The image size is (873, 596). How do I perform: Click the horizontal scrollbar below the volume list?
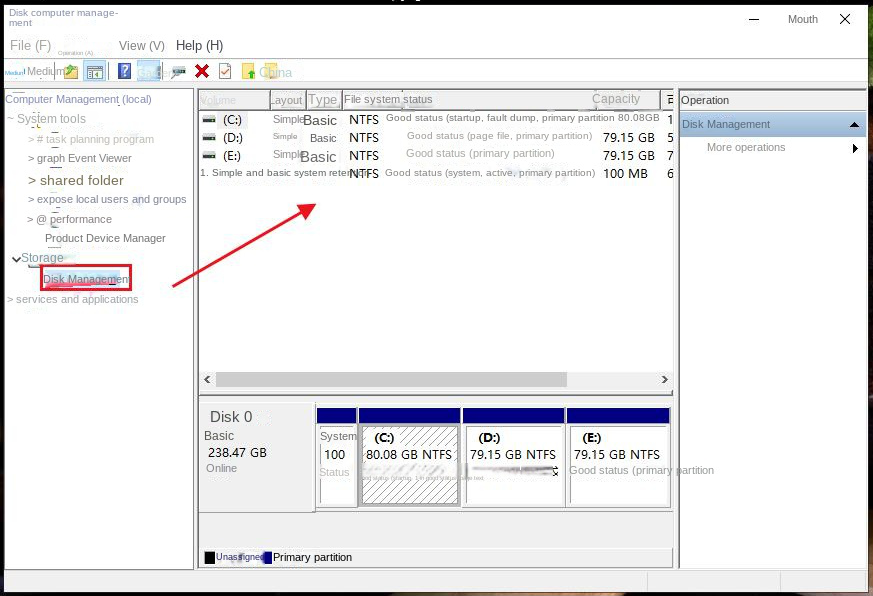click(435, 379)
